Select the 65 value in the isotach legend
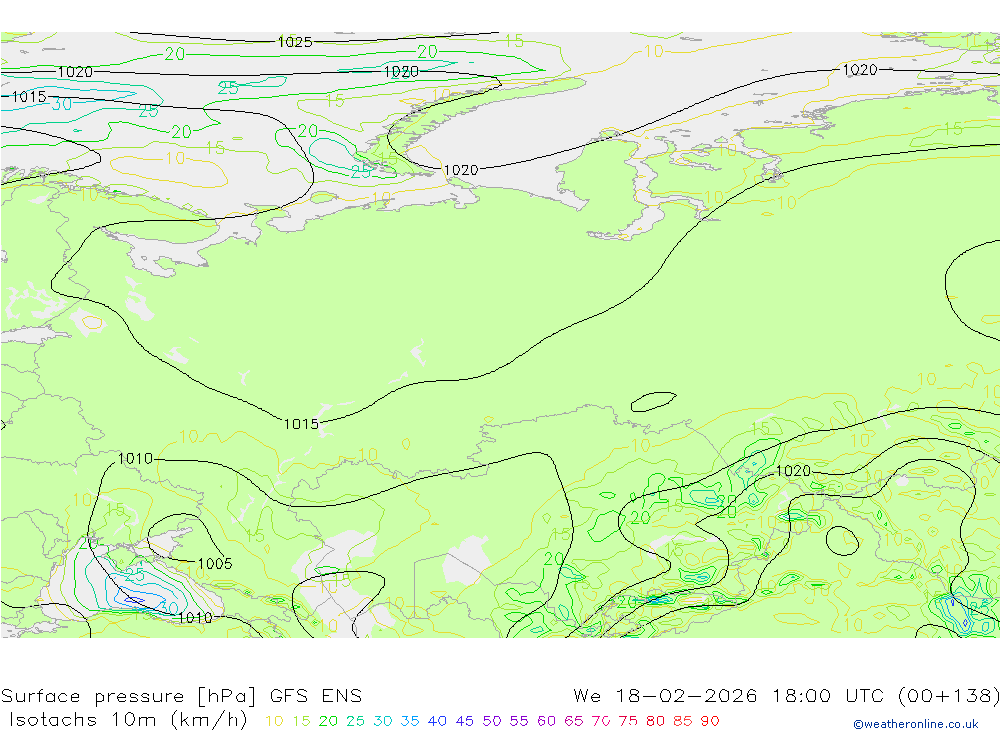The image size is (1000, 733). pyautogui.click(x=573, y=721)
